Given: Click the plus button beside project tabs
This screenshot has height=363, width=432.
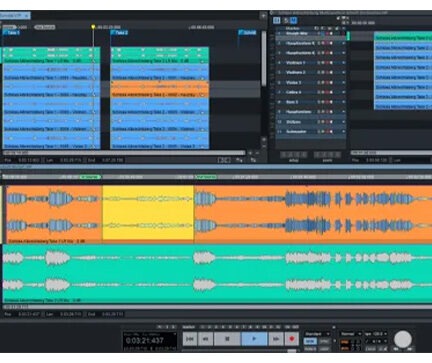Looking at the screenshot, I should pos(263,15).
